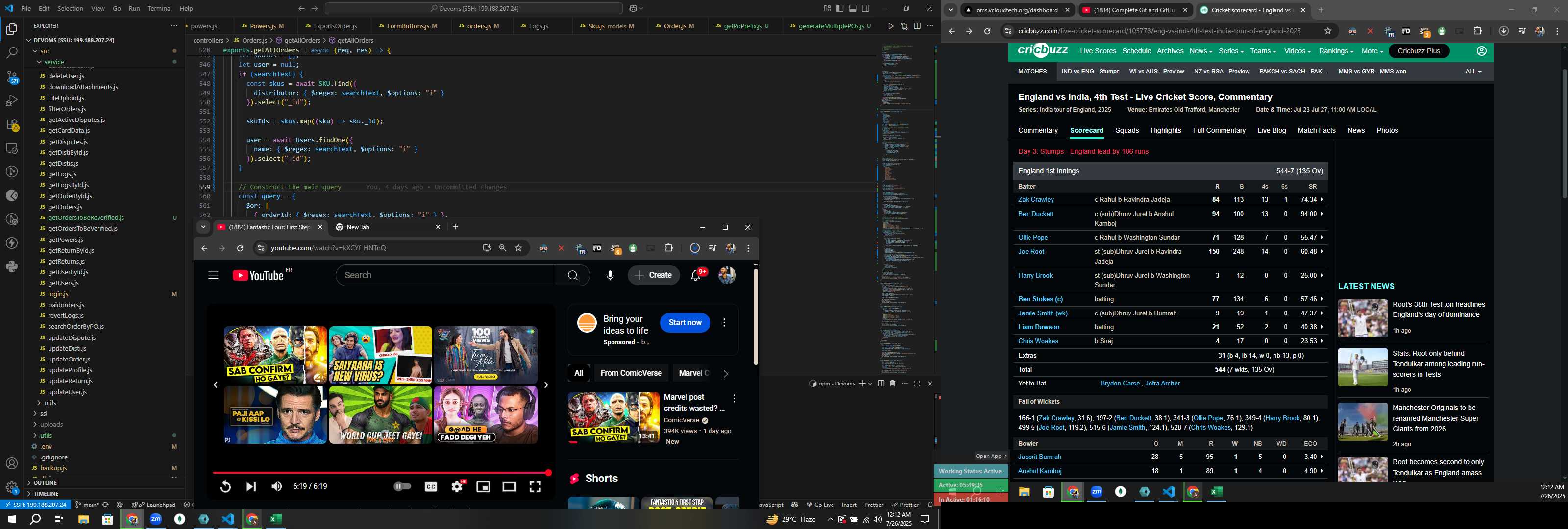Click the Explorer files icon in activity bar

click(12, 28)
